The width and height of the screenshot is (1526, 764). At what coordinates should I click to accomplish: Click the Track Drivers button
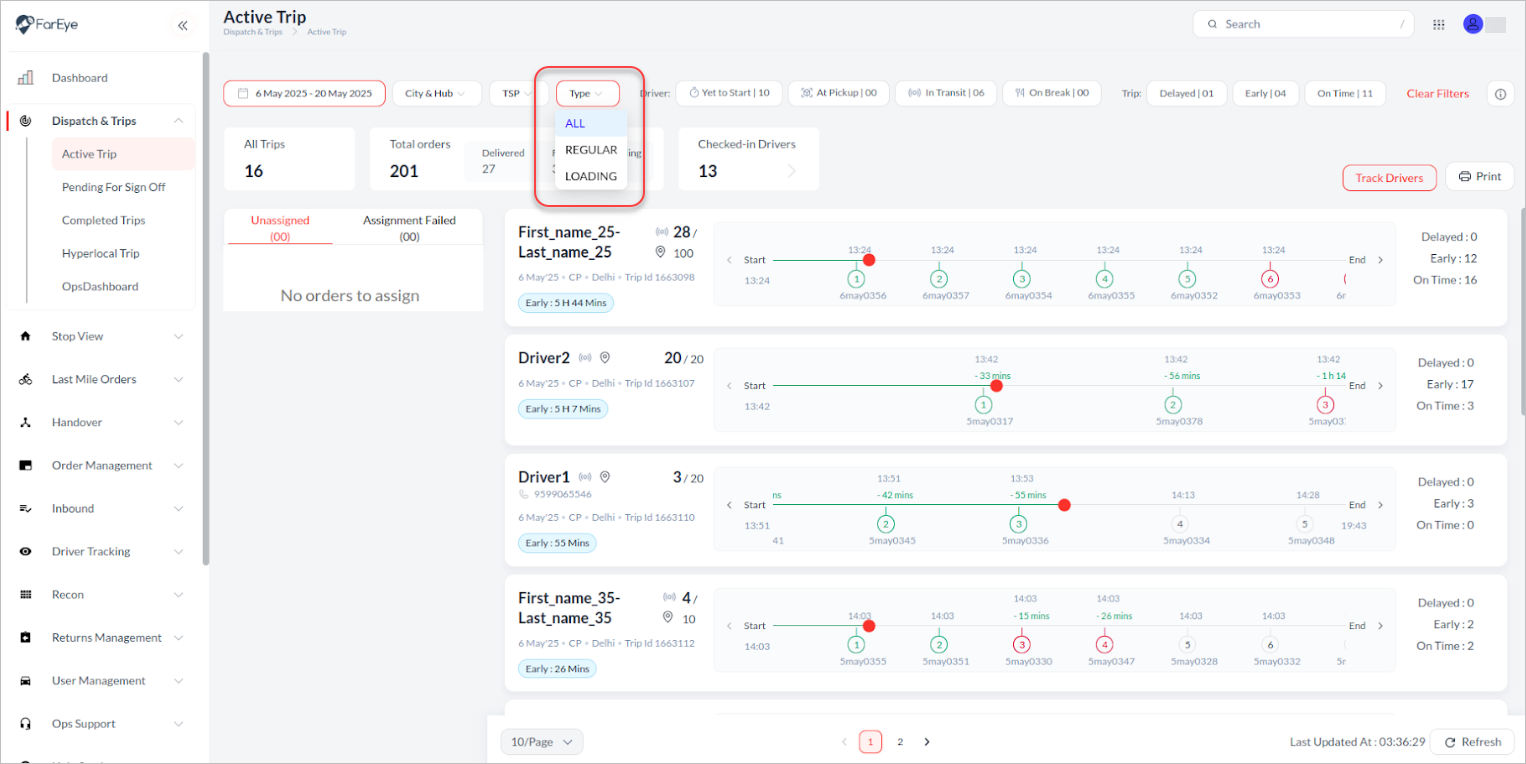(1389, 178)
